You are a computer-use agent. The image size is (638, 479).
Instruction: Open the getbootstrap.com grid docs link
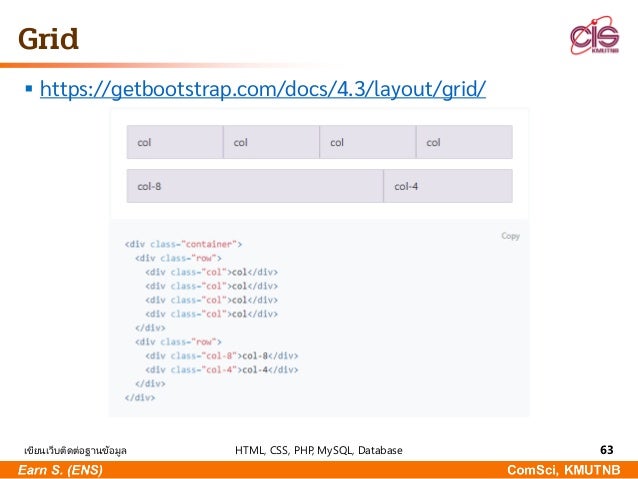(263, 89)
